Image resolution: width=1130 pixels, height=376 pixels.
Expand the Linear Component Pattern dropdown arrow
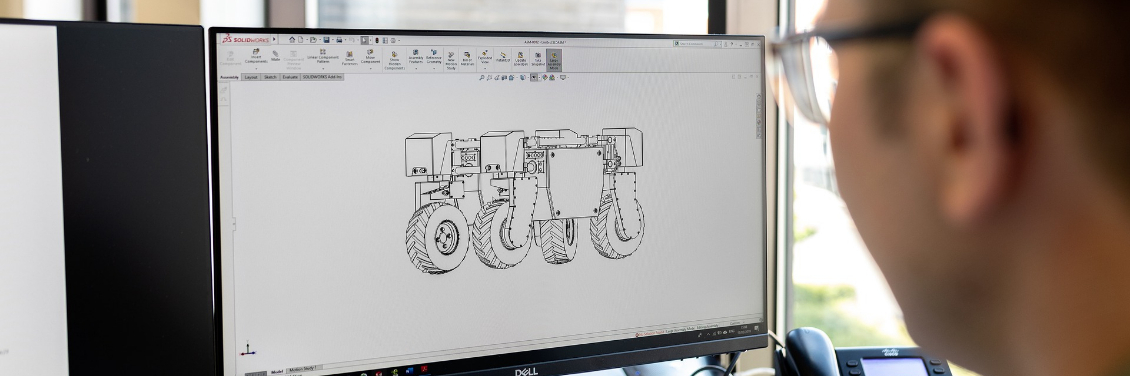323,68
